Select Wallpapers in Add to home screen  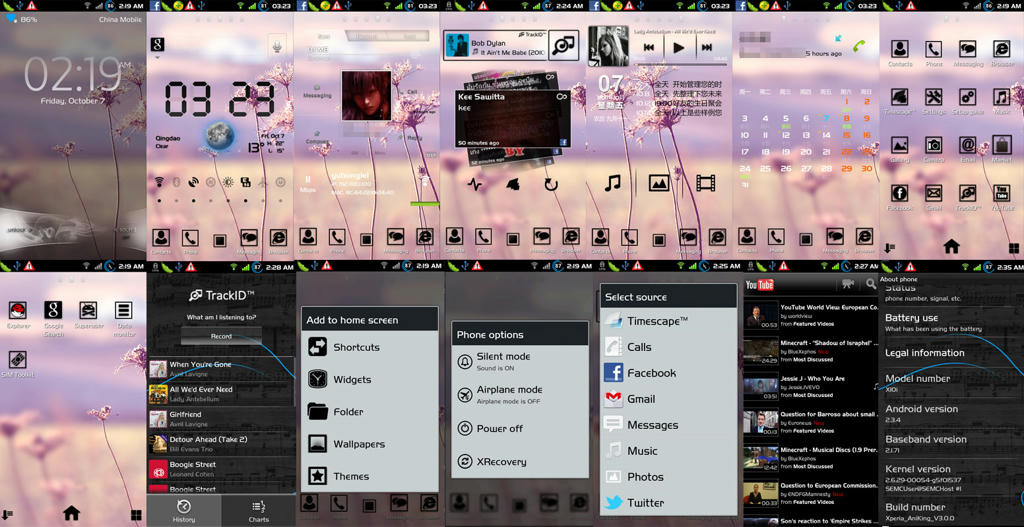click(x=370, y=444)
